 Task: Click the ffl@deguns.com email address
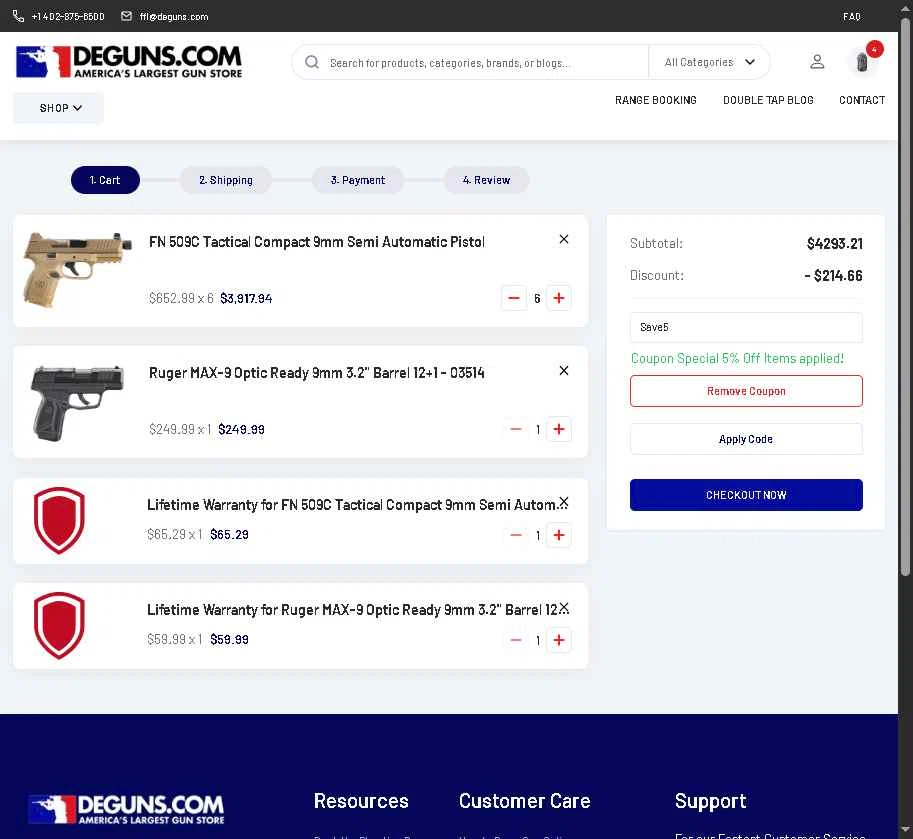tap(174, 17)
